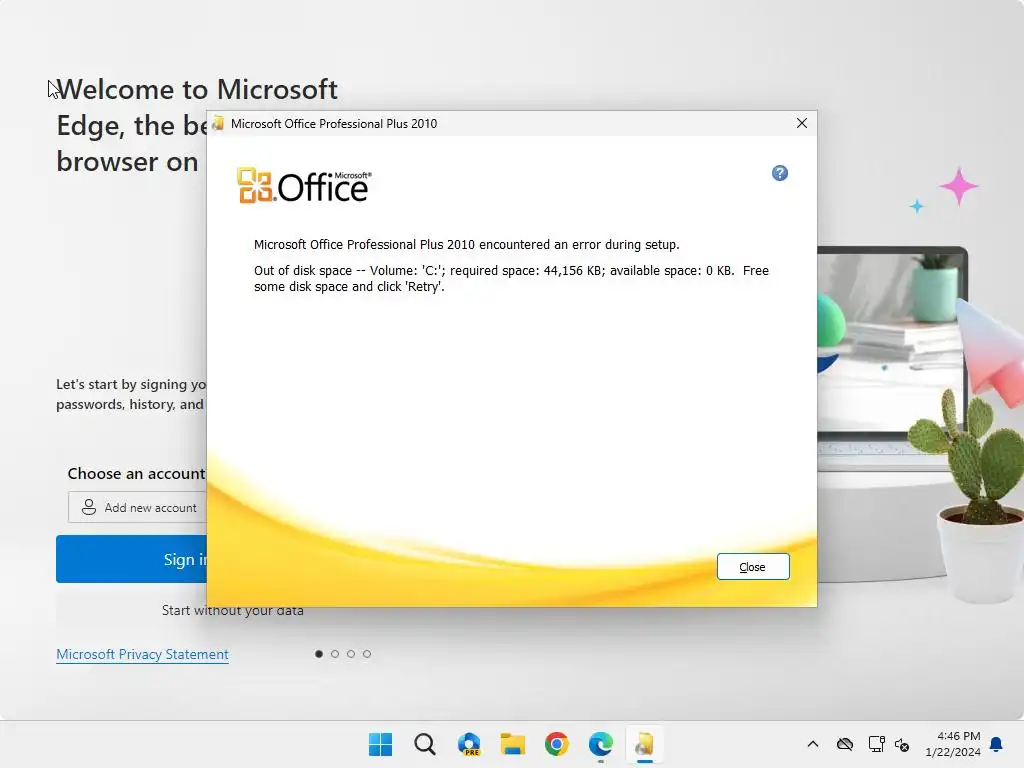Select the fourth page indicator dot
Screen dimensions: 1024x768
(x=367, y=654)
